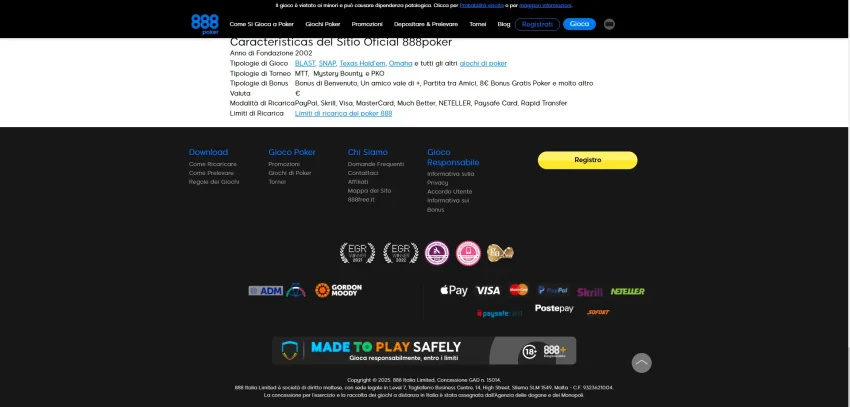Open the round menu icon beside Gioca

click(609, 24)
